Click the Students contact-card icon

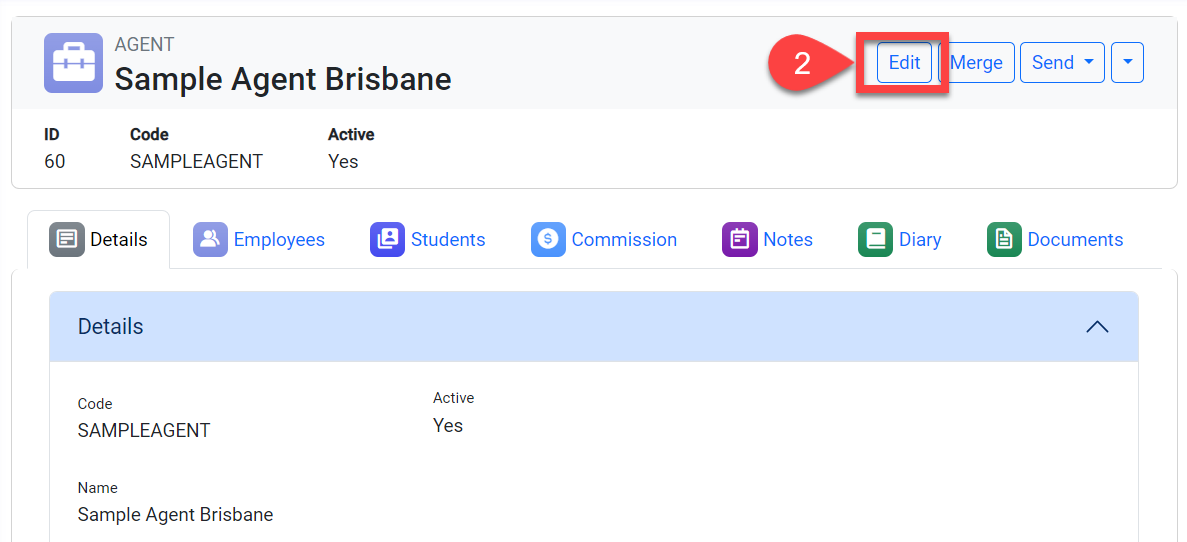pos(387,239)
